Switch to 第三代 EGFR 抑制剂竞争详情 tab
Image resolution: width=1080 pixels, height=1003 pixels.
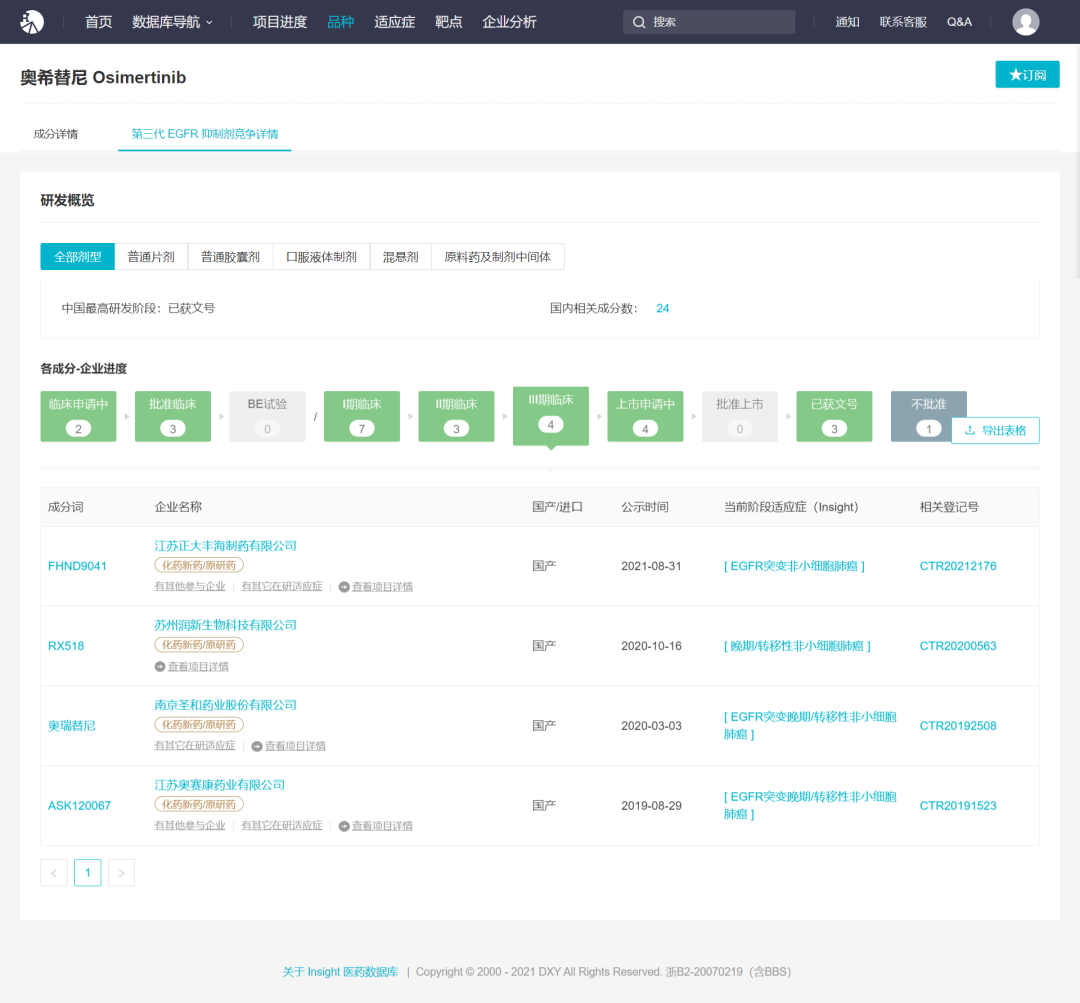point(205,134)
